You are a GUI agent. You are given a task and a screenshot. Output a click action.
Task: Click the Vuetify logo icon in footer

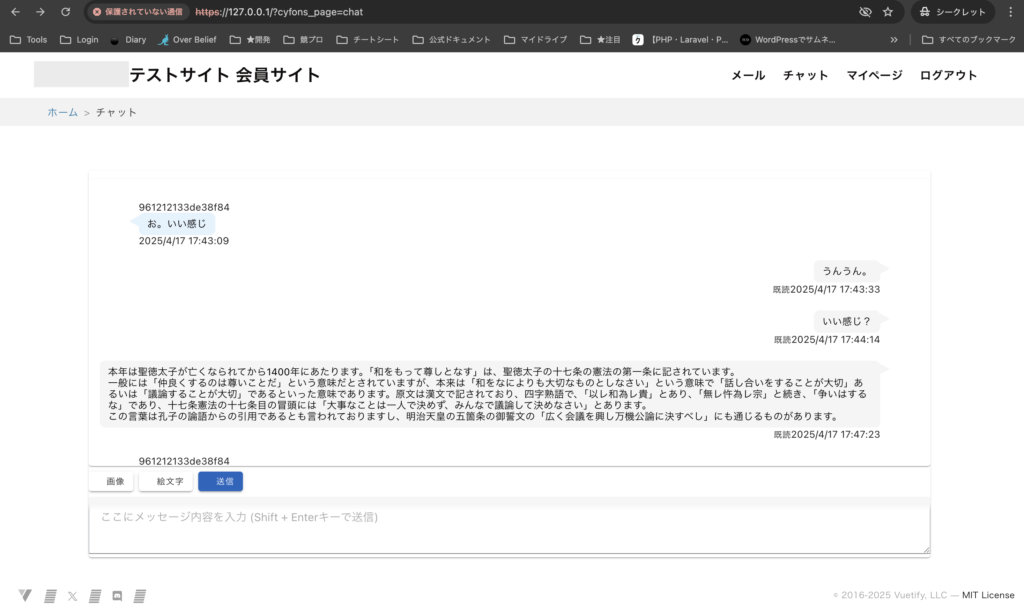[x=25, y=596]
